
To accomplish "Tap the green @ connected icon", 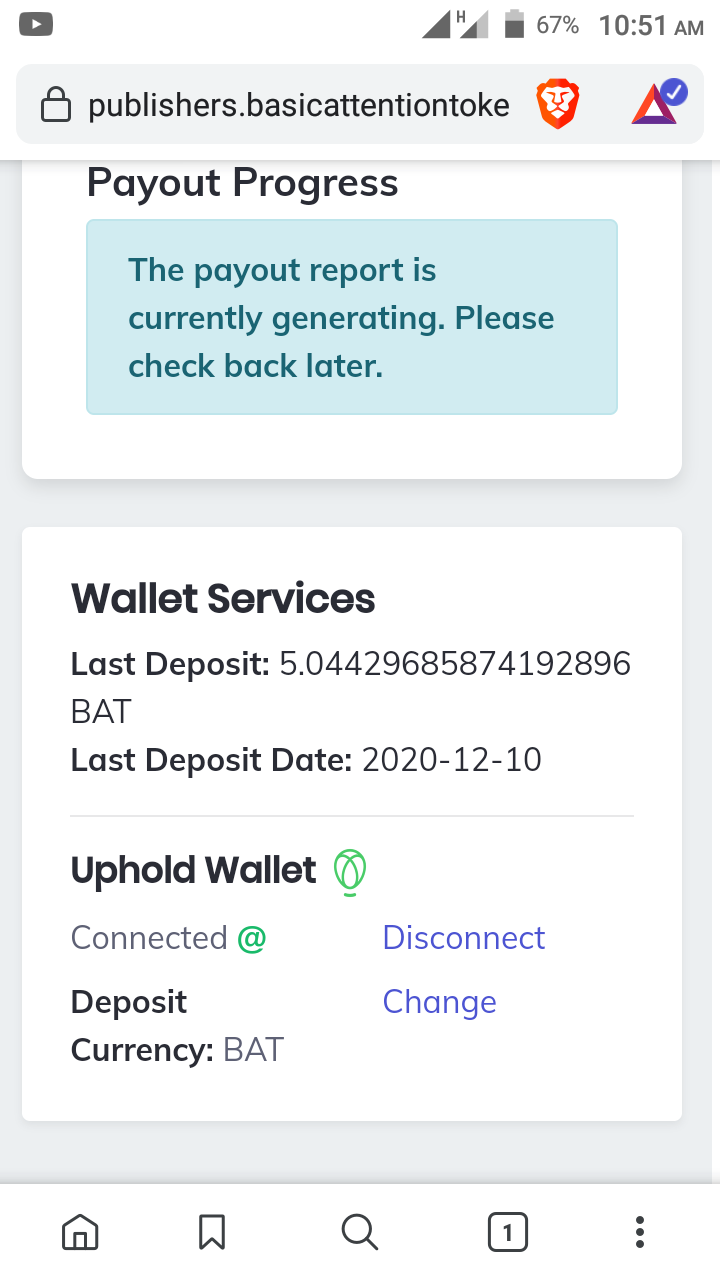I will (x=252, y=938).
